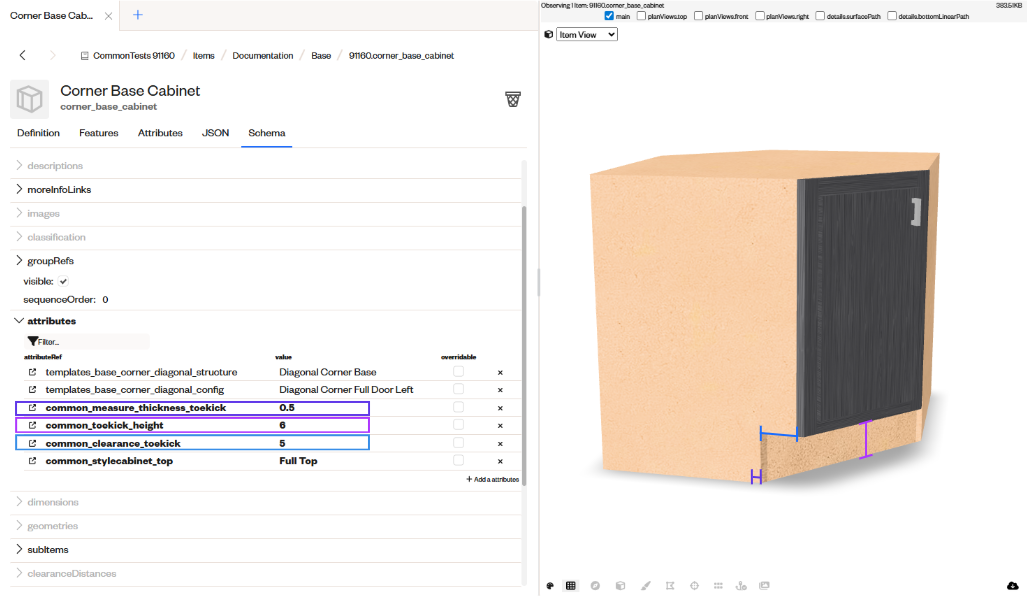
Task: Click the flag icon in viewer toolbar
Action: 670,586
